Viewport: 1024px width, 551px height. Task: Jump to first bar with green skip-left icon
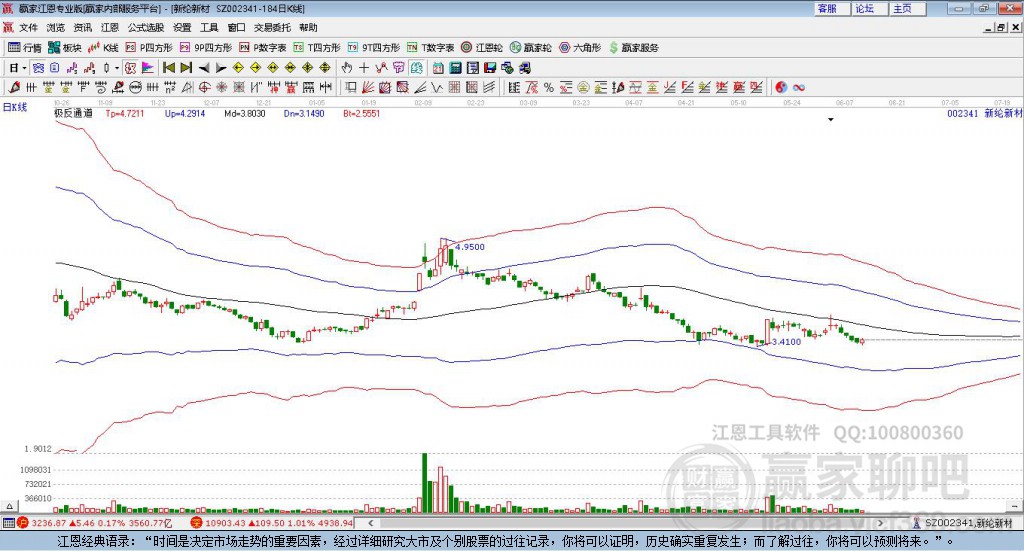pos(168,68)
